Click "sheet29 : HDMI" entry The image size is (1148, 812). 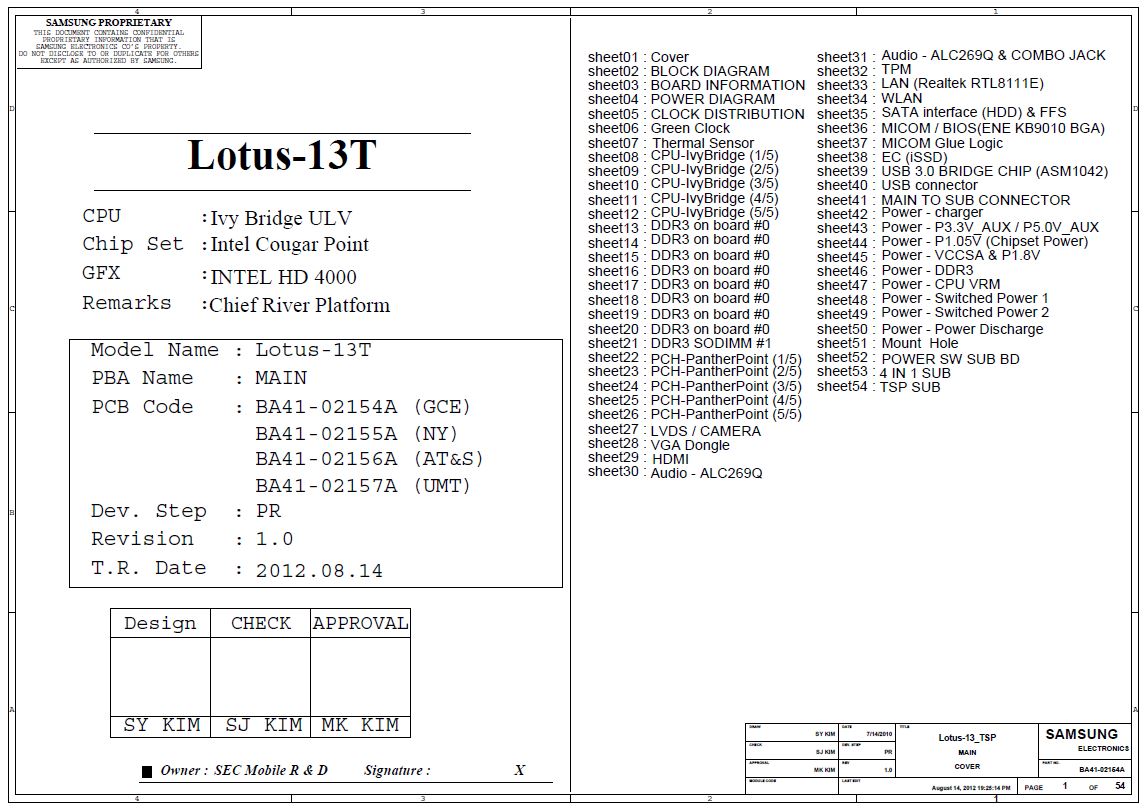pyautogui.click(x=638, y=458)
